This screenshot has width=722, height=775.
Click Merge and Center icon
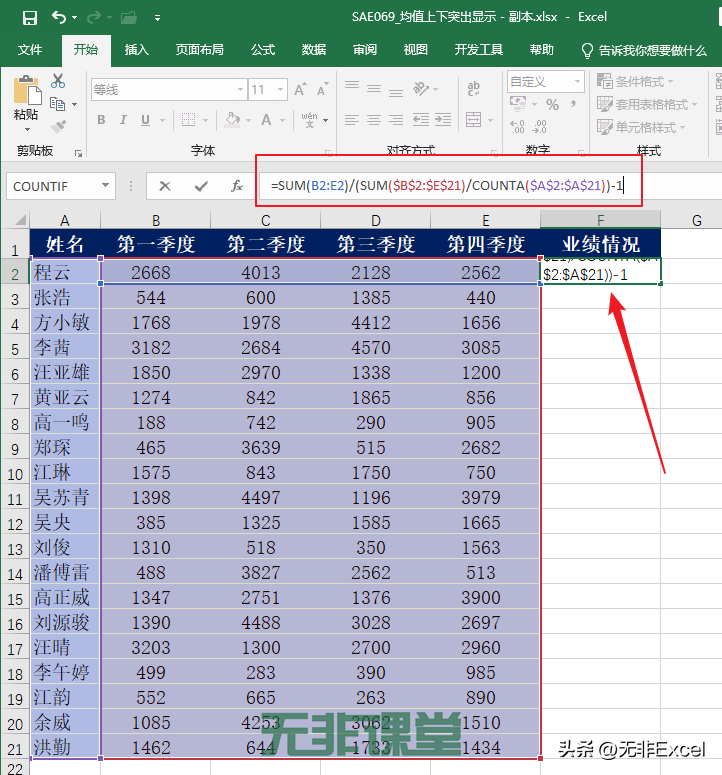click(x=473, y=120)
